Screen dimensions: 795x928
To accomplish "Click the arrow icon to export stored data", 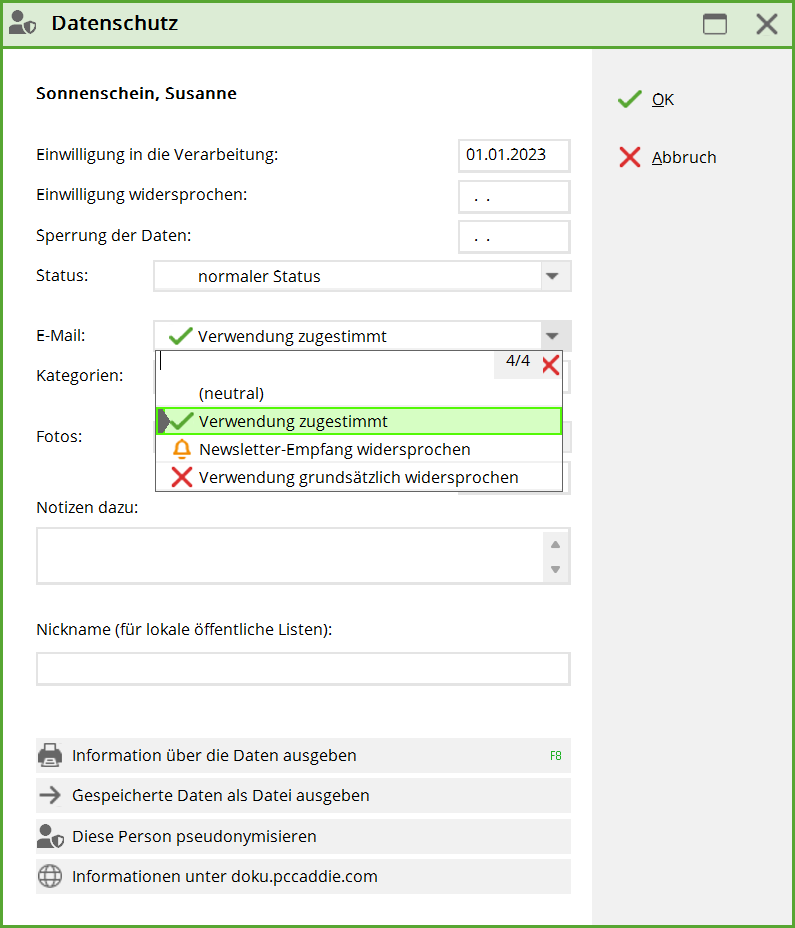I will pos(50,796).
